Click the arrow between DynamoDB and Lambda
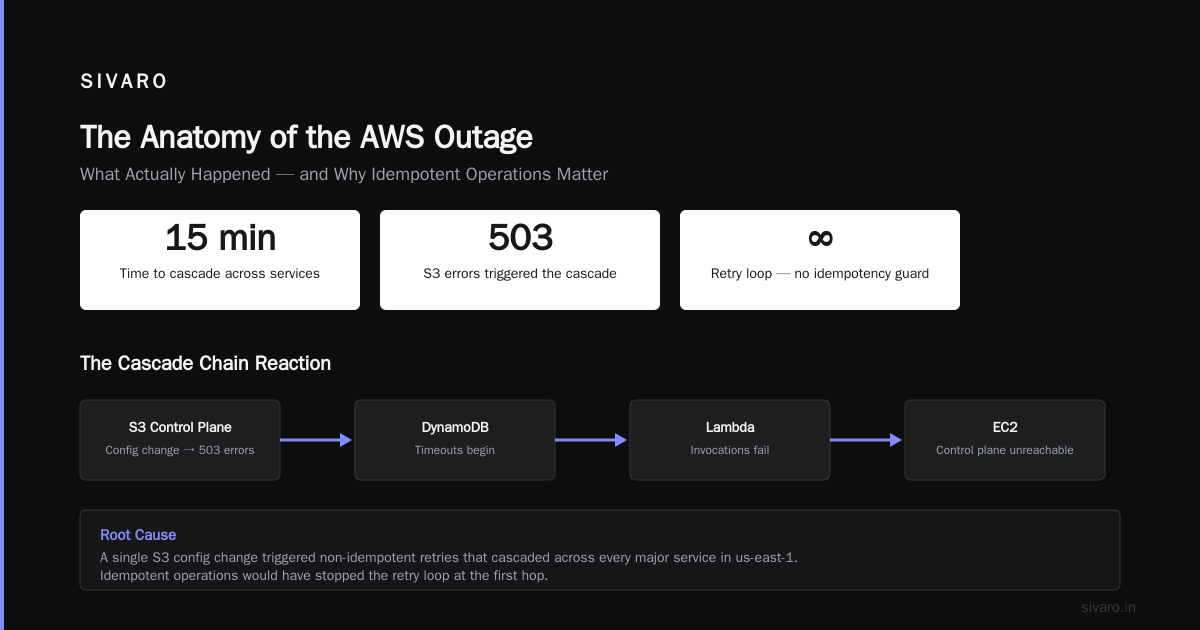The width and height of the screenshot is (1200, 630). point(592,440)
